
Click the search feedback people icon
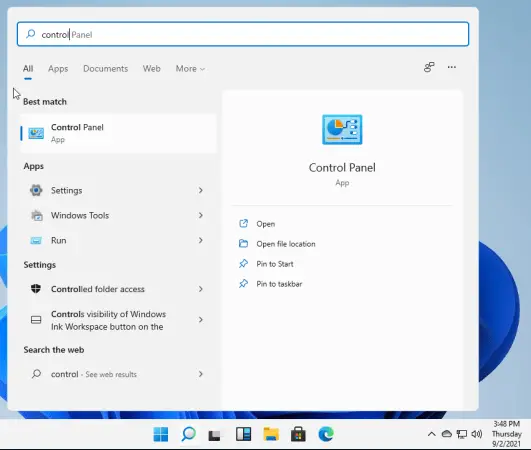pyautogui.click(x=429, y=67)
